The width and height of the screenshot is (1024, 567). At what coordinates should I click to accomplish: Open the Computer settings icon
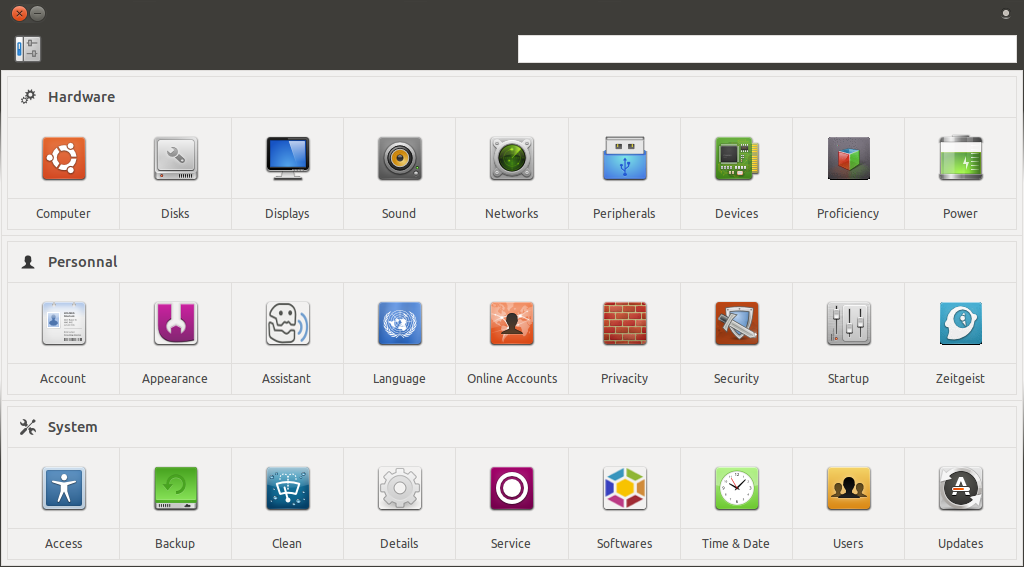63,158
